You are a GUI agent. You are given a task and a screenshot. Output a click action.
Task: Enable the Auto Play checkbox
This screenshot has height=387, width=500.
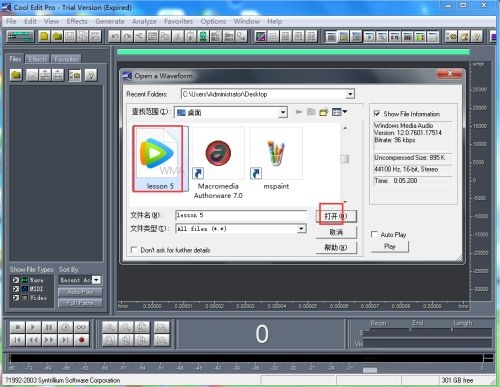pyautogui.click(x=374, y=234)
